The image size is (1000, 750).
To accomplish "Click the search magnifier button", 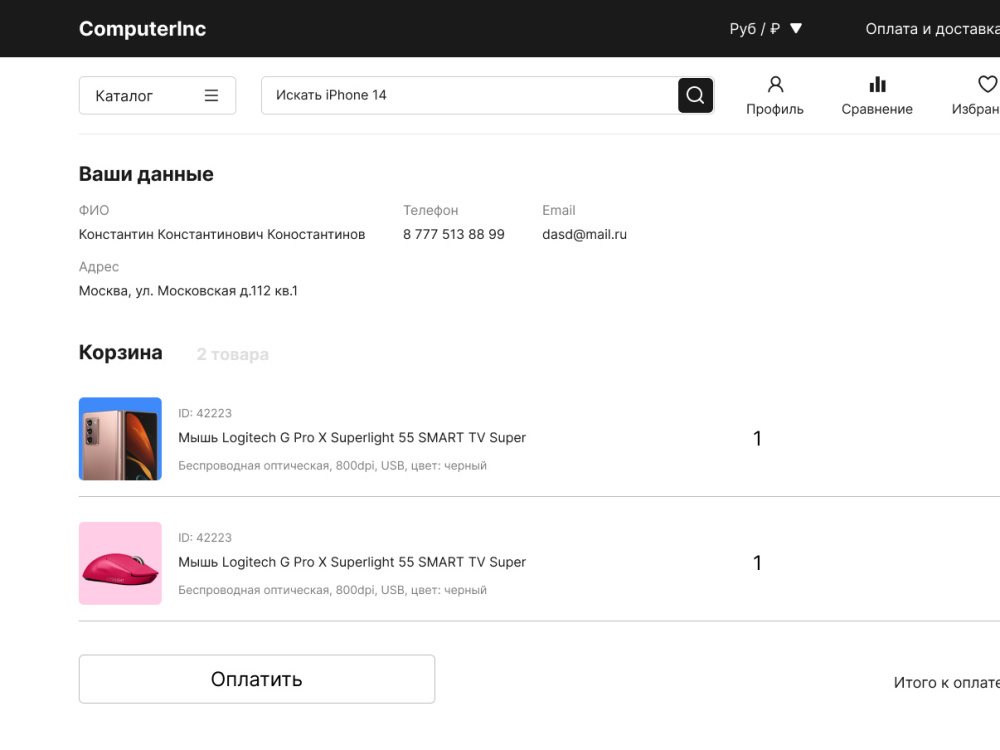I will click(x=695, y=96).
